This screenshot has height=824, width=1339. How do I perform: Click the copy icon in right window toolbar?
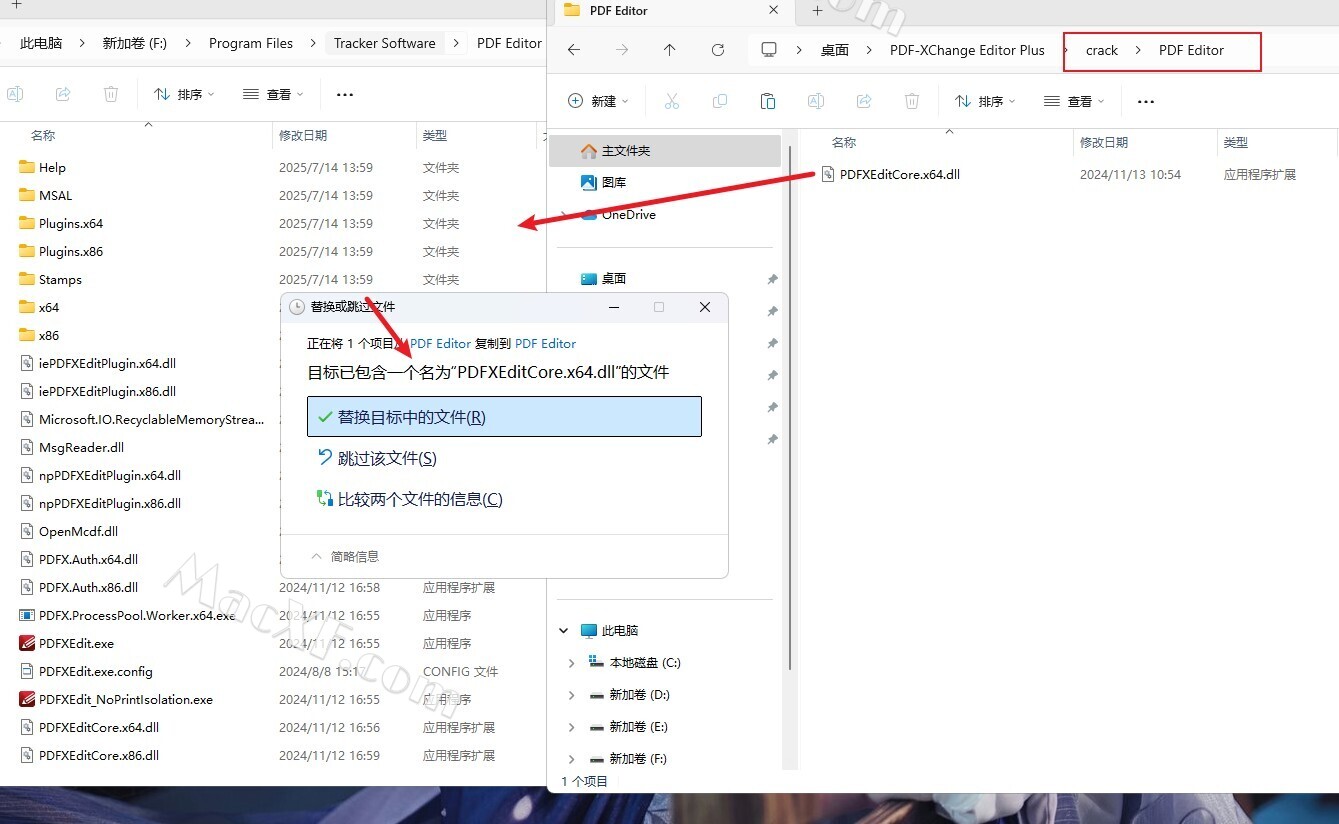tap(720, 101)
